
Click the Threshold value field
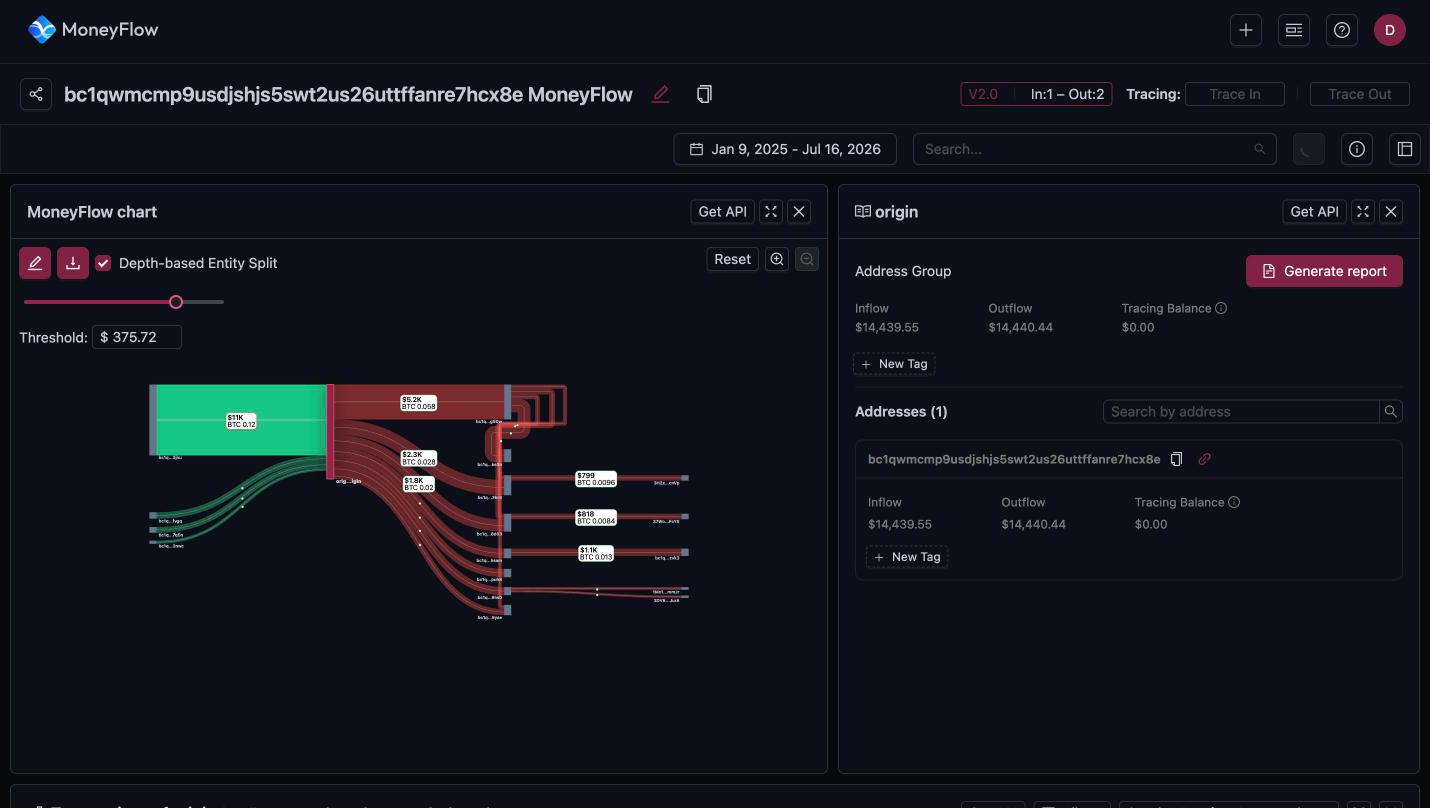pos(137,337)
